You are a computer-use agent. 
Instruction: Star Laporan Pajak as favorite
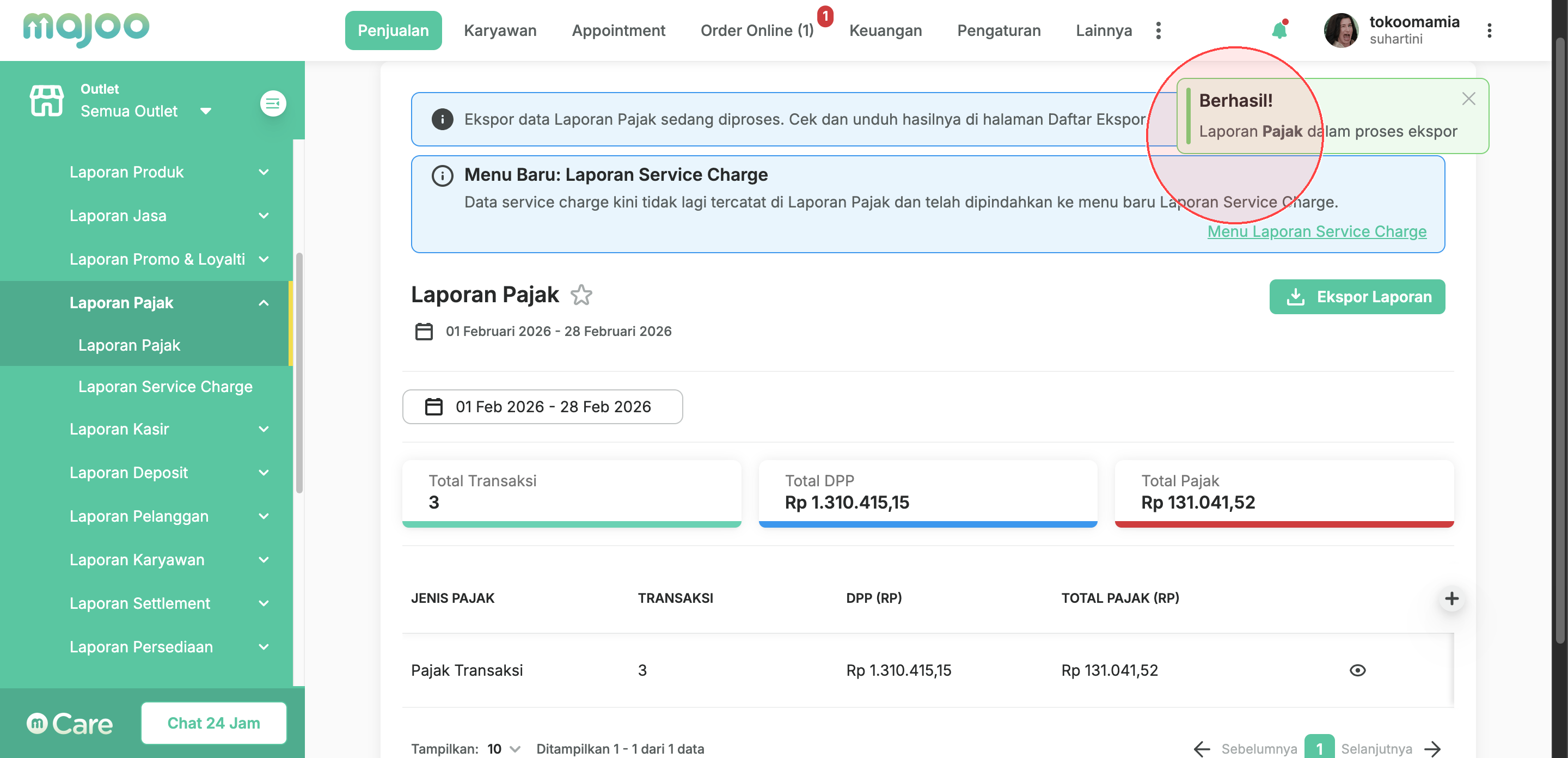(581, 295)
